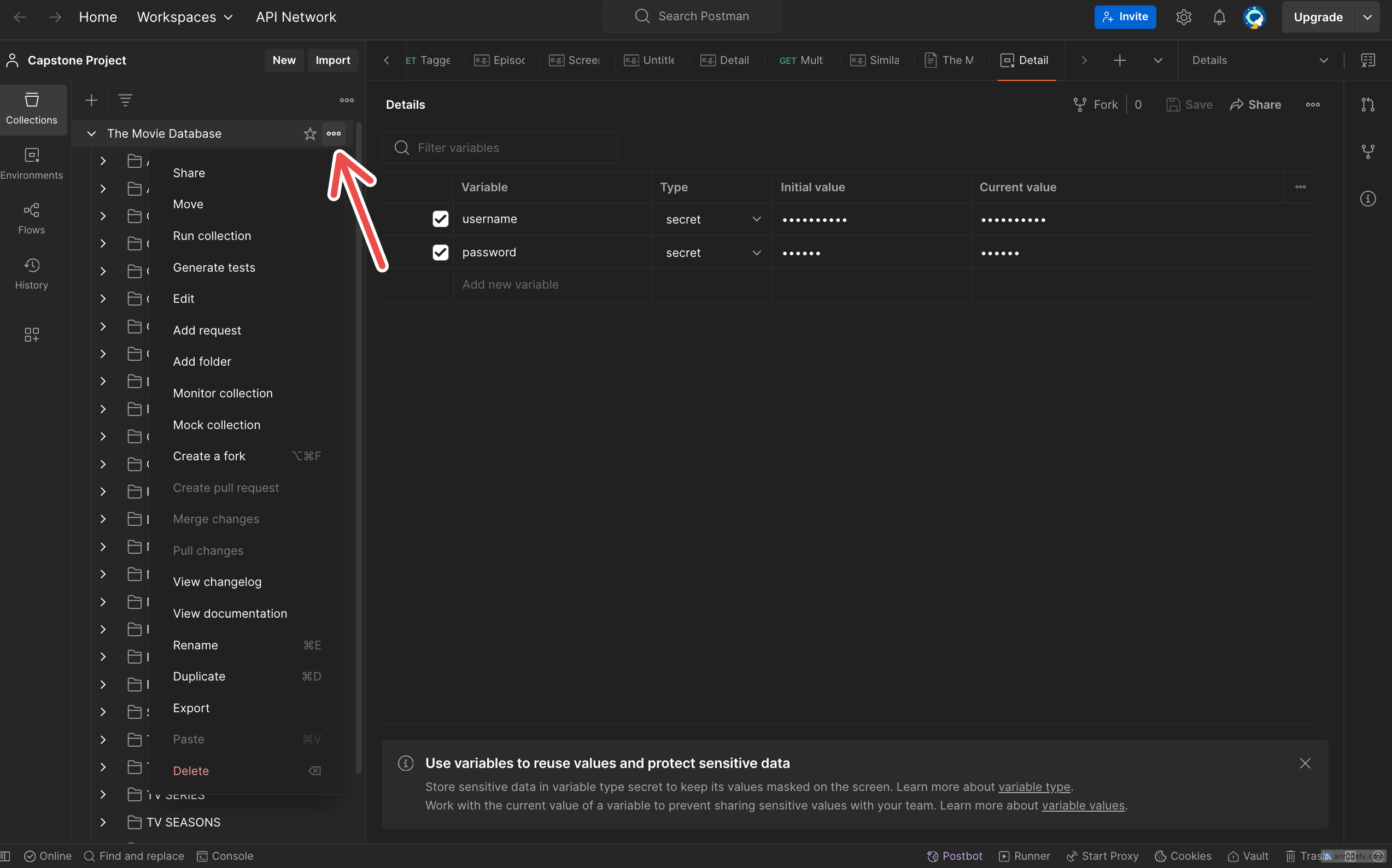
Task: Open Console in the status bar
Action: [225, 856]
